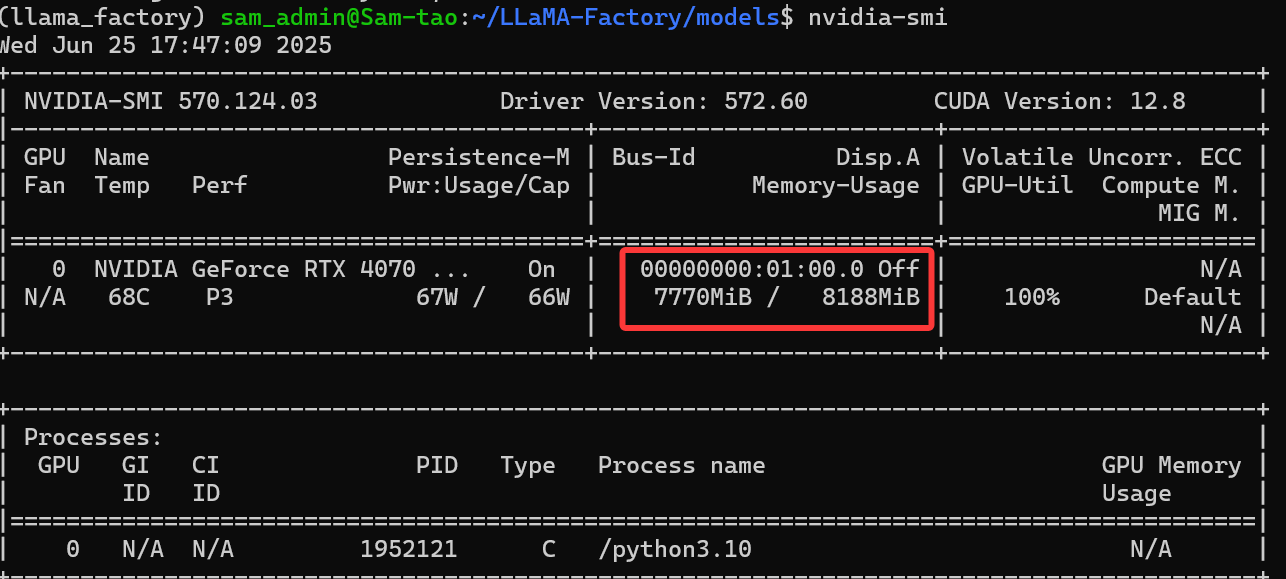The height and width of the screenshot is (579, 1286).
Task: Click the typed command "nvidia-smi"
Action: [x=877, y=17]
